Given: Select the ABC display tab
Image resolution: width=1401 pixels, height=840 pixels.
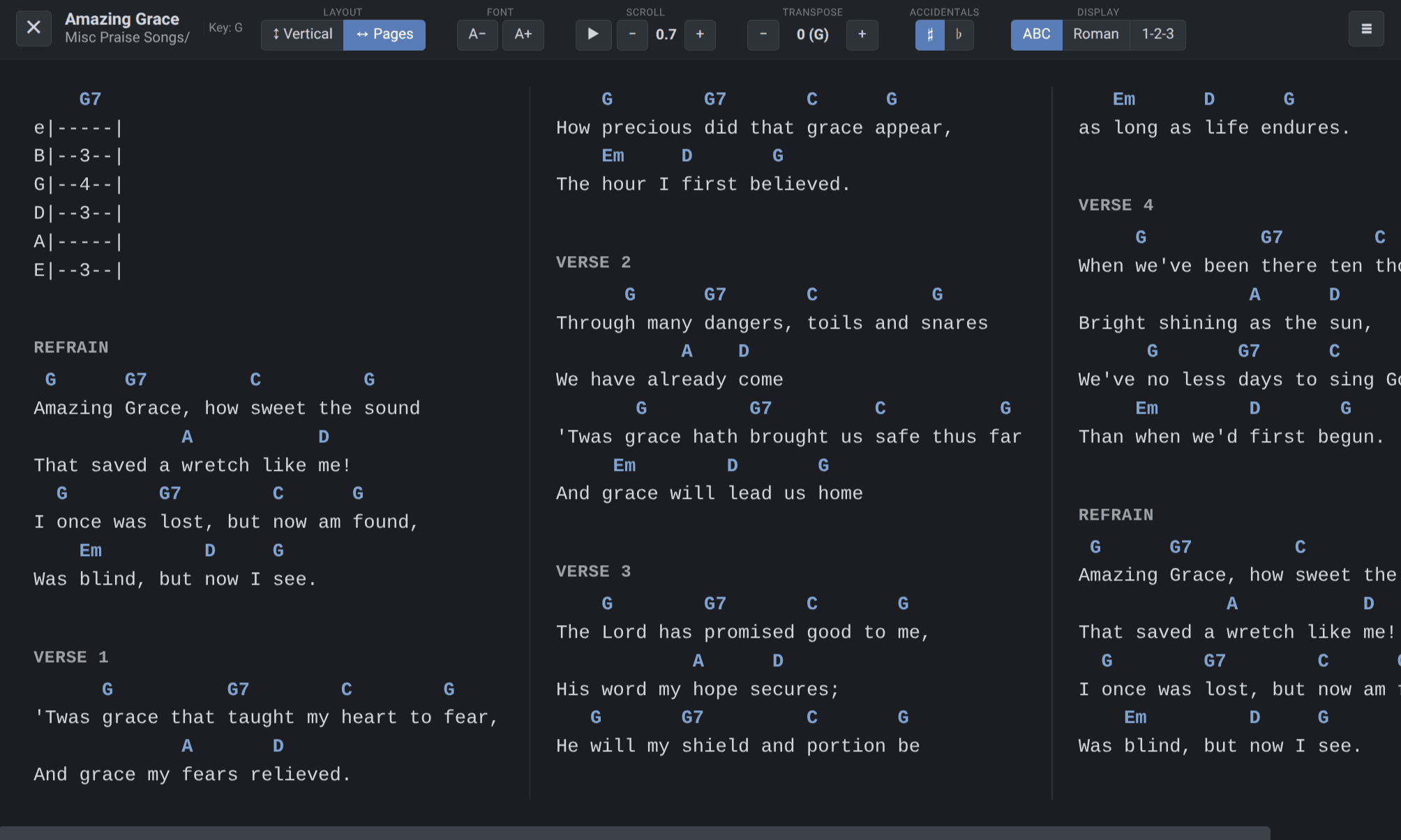Looking at the screenshot, I should pos(1036,33).
